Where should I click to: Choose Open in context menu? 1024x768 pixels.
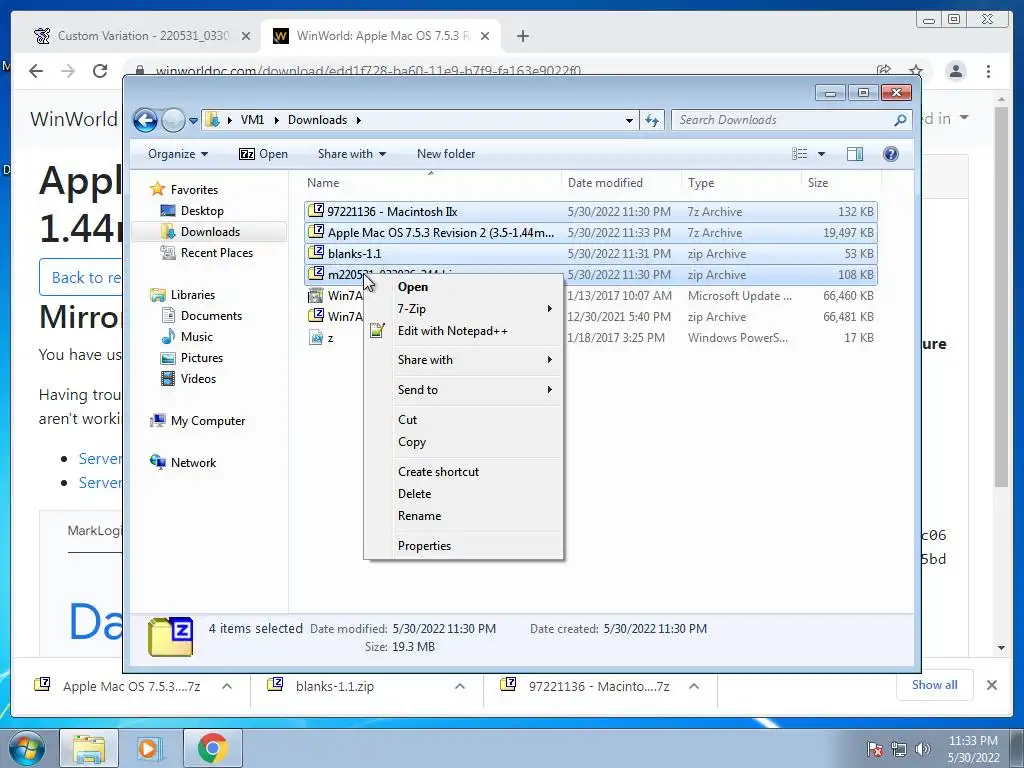pyautogui.click(x=413, y=287)
